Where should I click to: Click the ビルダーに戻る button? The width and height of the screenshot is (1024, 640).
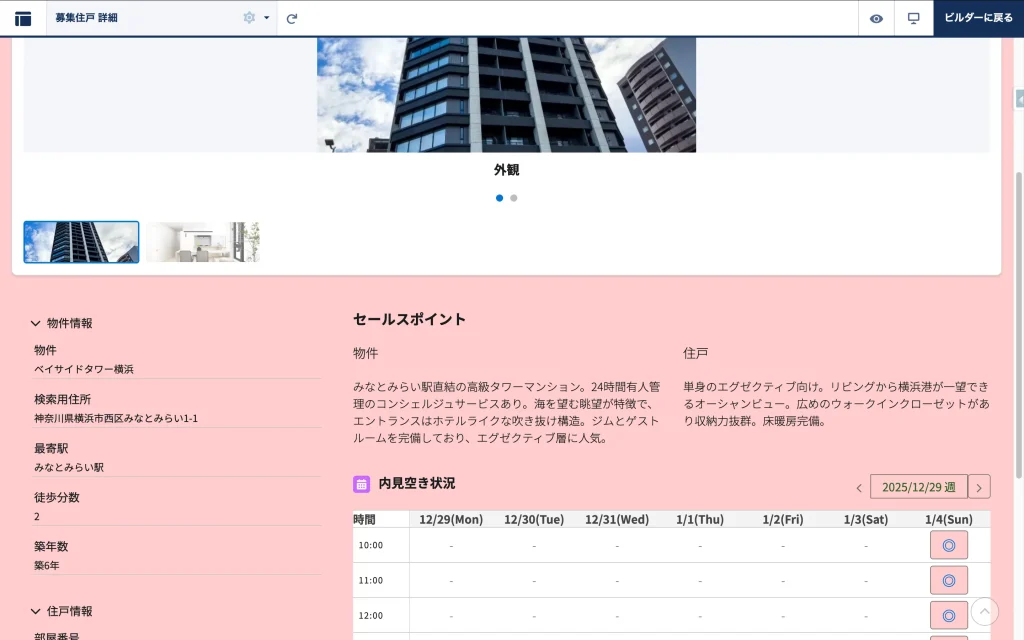[x=978, y=18]
